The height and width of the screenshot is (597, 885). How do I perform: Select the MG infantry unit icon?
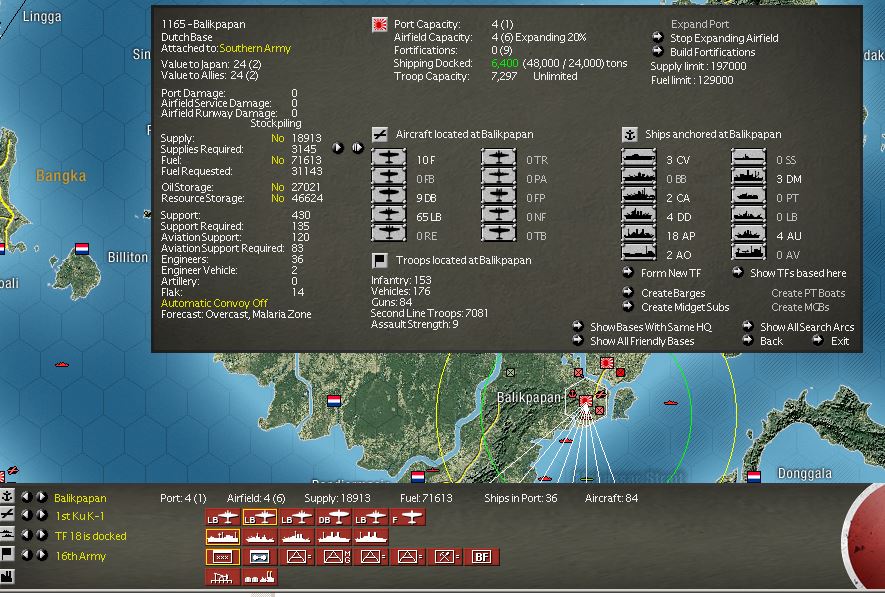(x=334, y=557)
